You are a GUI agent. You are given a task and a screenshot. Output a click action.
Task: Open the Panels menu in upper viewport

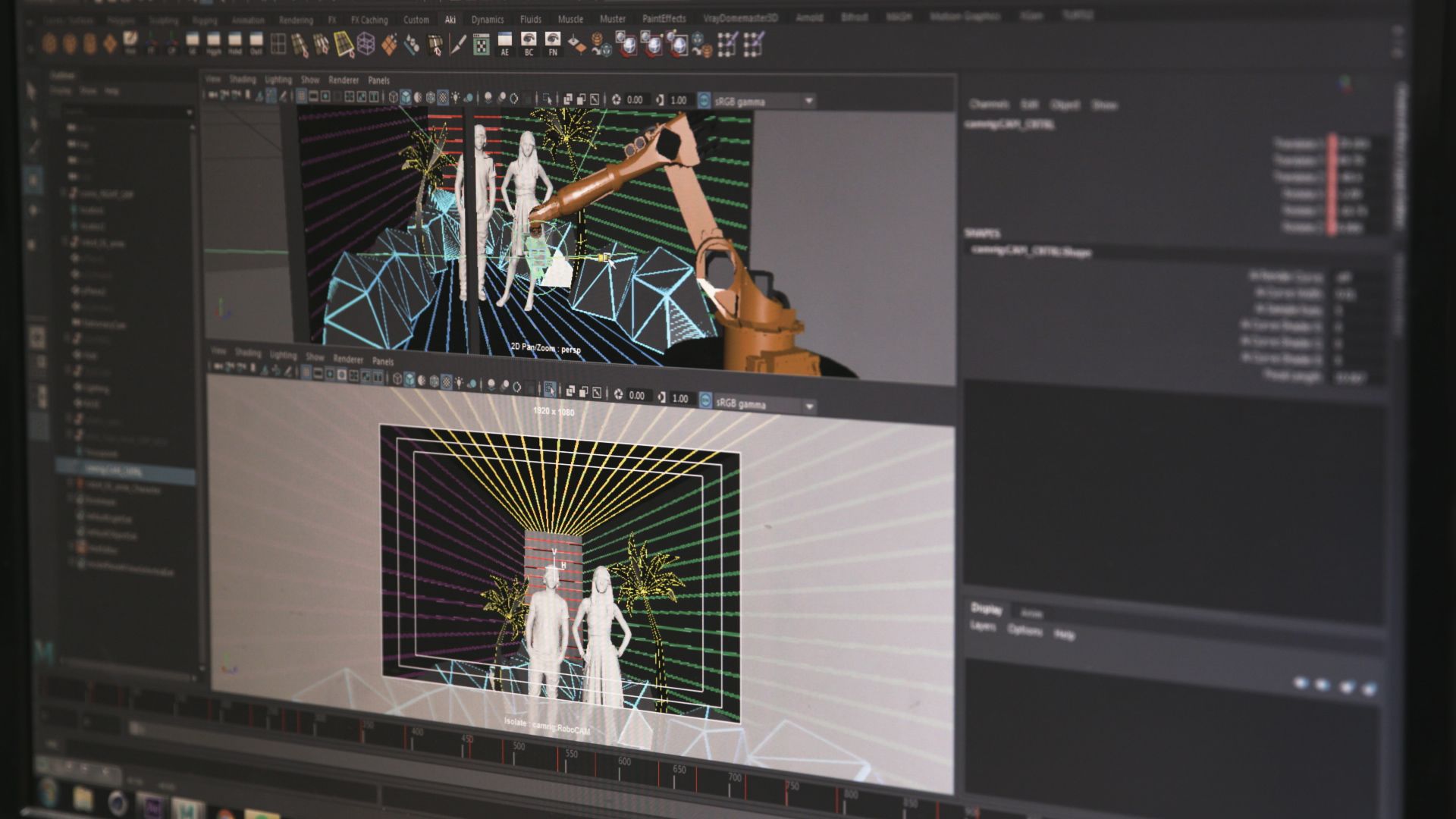(x=378, y=80)
